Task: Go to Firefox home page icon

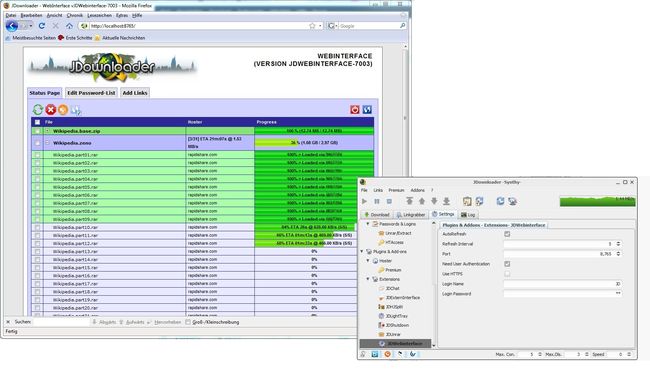Action: click(69, 26)
